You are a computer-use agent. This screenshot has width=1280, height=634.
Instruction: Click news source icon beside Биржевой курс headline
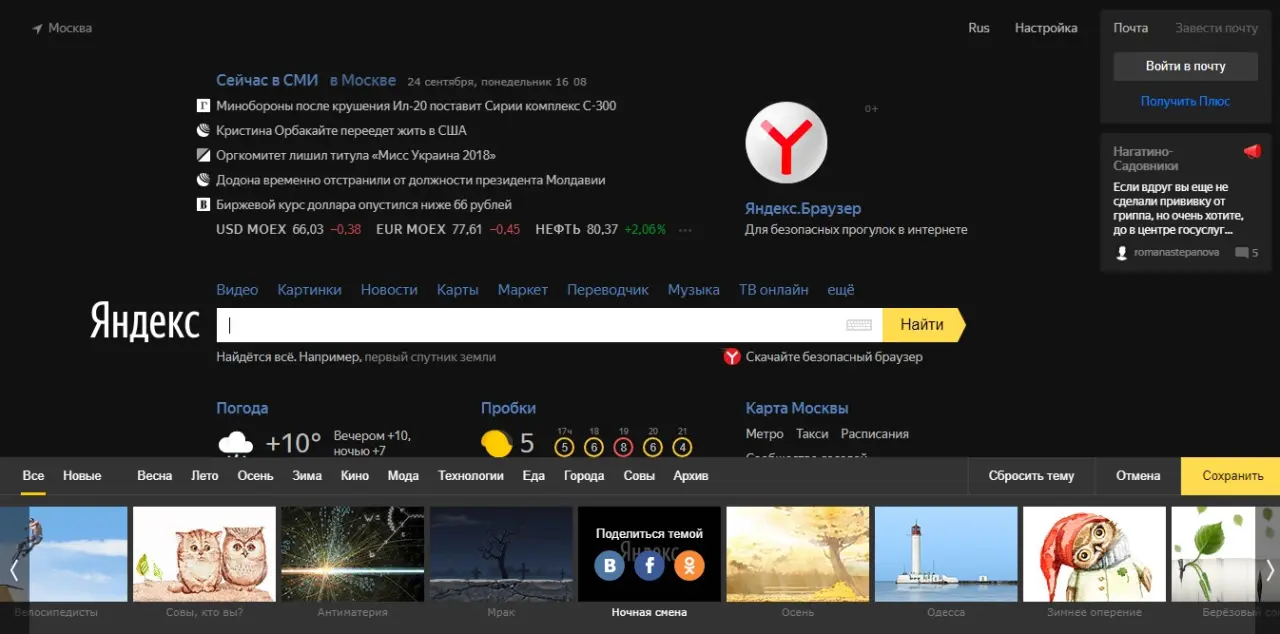point(203,205)
